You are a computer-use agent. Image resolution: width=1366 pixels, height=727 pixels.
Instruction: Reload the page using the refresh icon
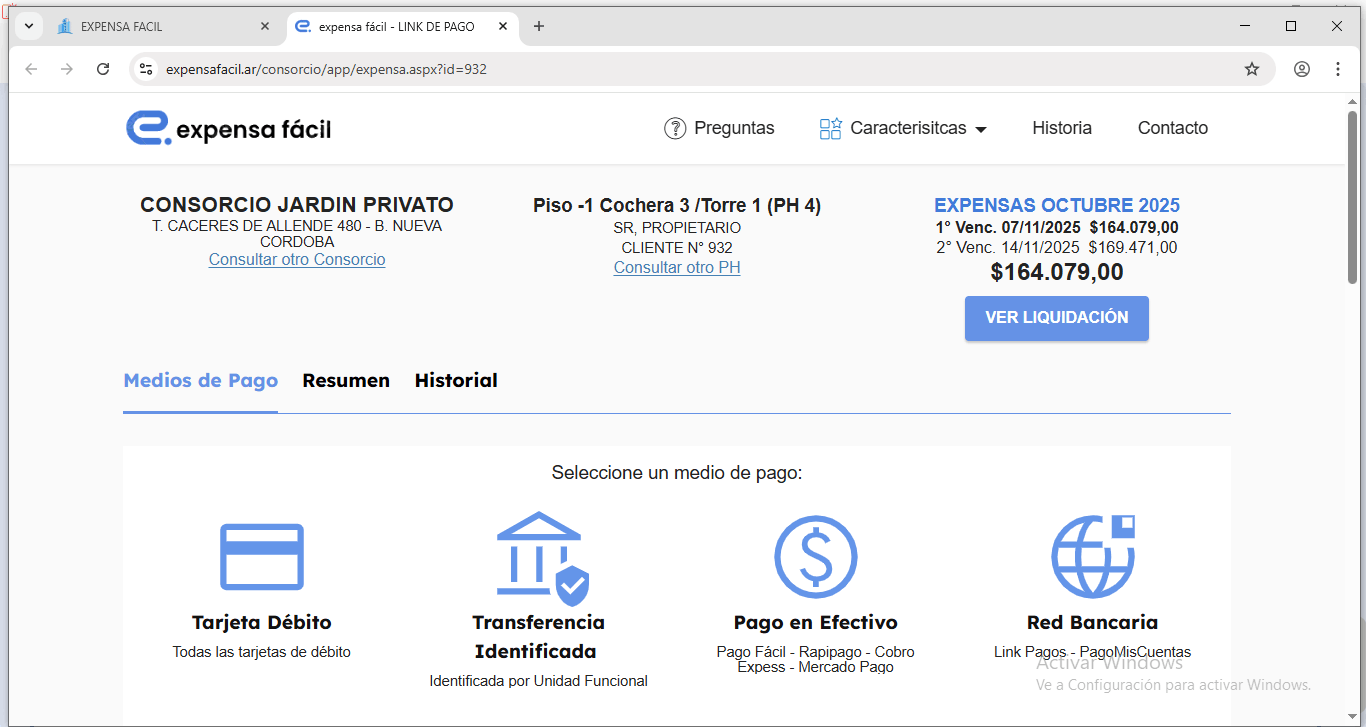click(103, 69)
